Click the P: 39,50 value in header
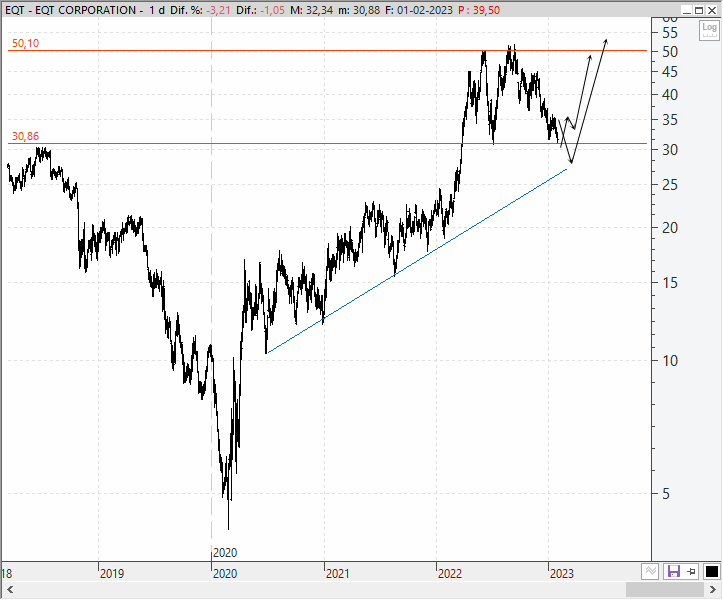Screen dimensions: 723x600 479,10
